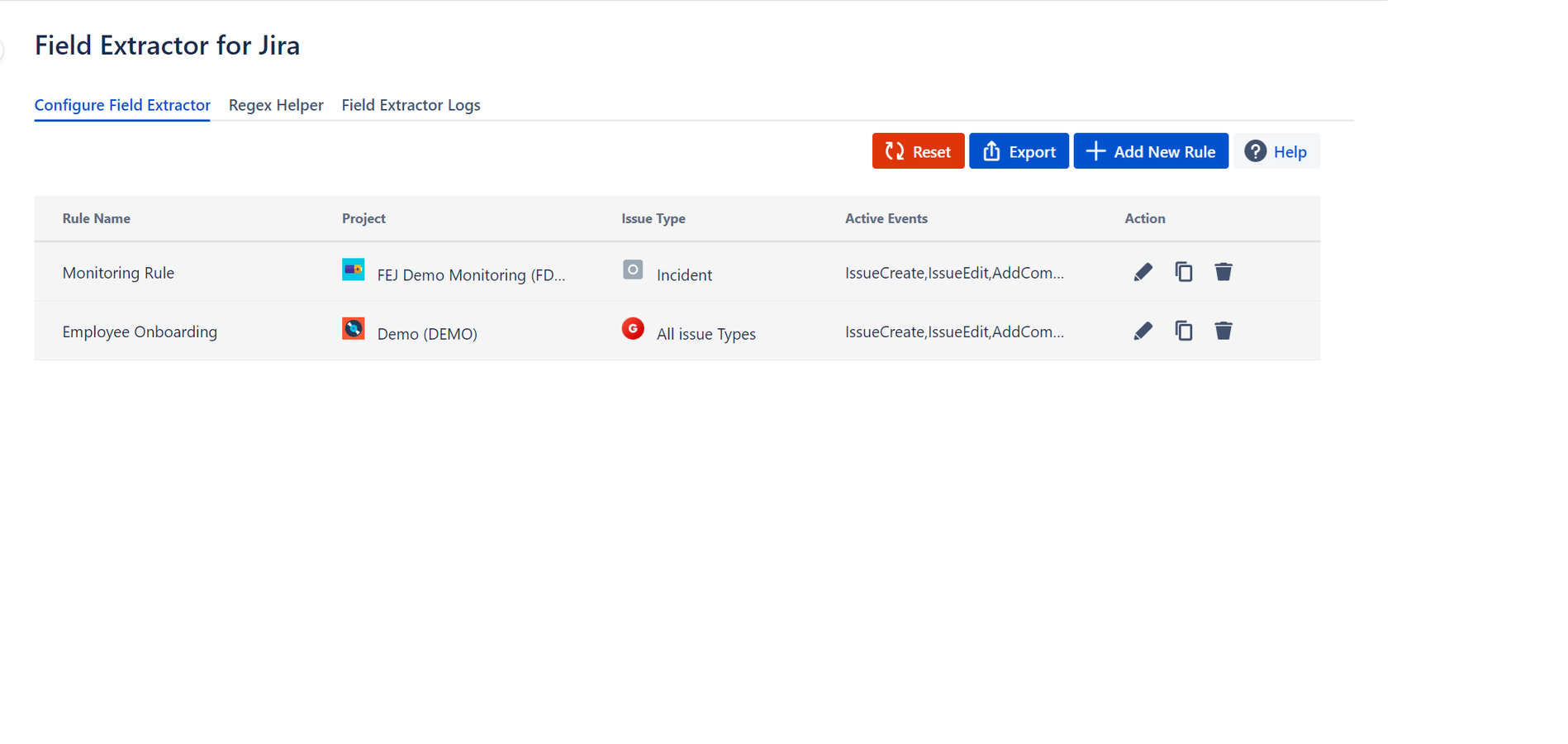Click the All issue Types text
This screenshot has width=1568, height=744.
click(706, 334)
